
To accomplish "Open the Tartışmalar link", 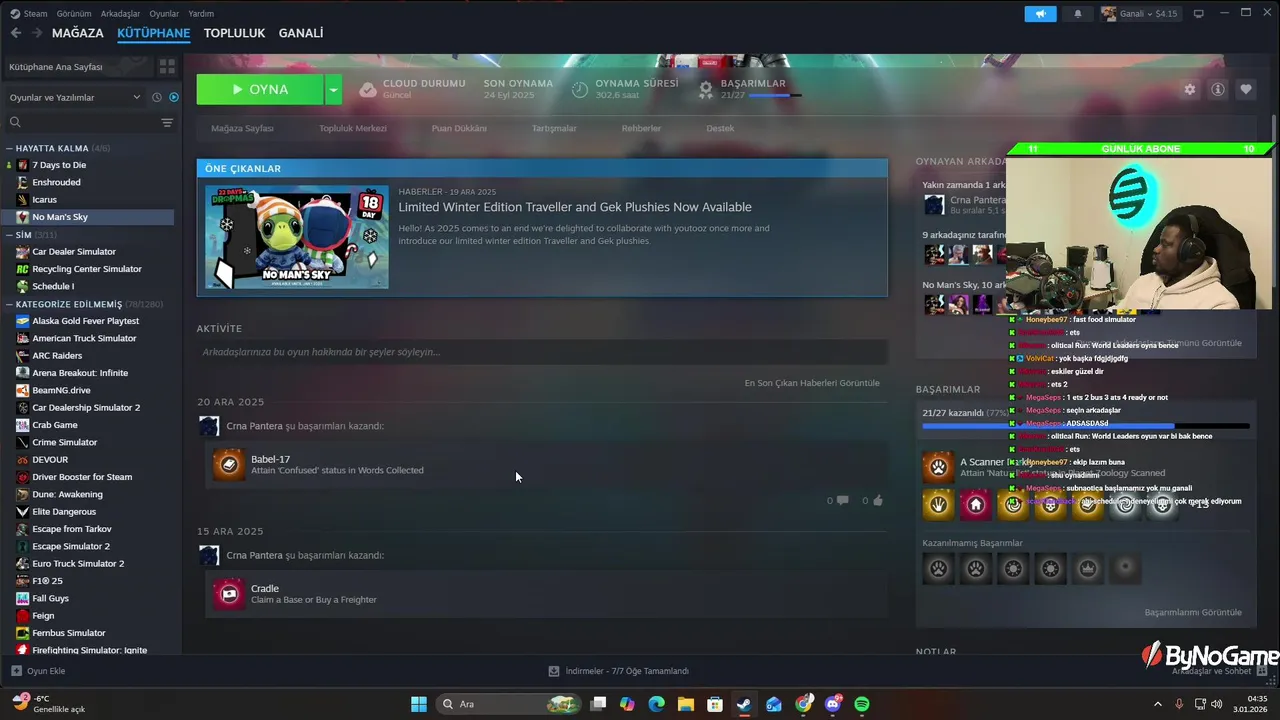I will tap(554, 128).
